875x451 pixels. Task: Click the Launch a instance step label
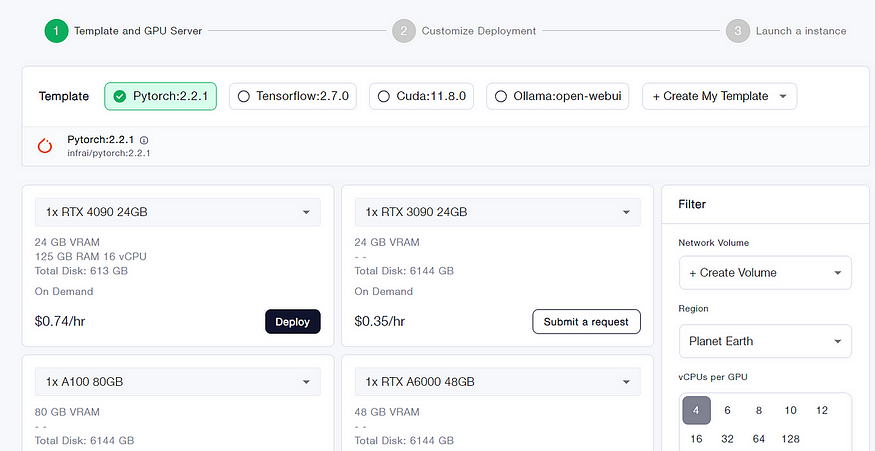click(801, 31)
